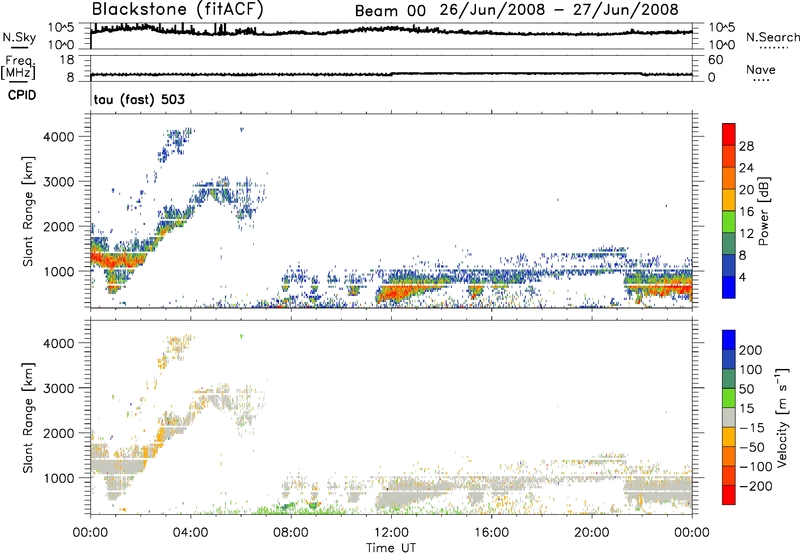
Task: Click the "20" value on Power color bar
Action: [x=746, y=190]
